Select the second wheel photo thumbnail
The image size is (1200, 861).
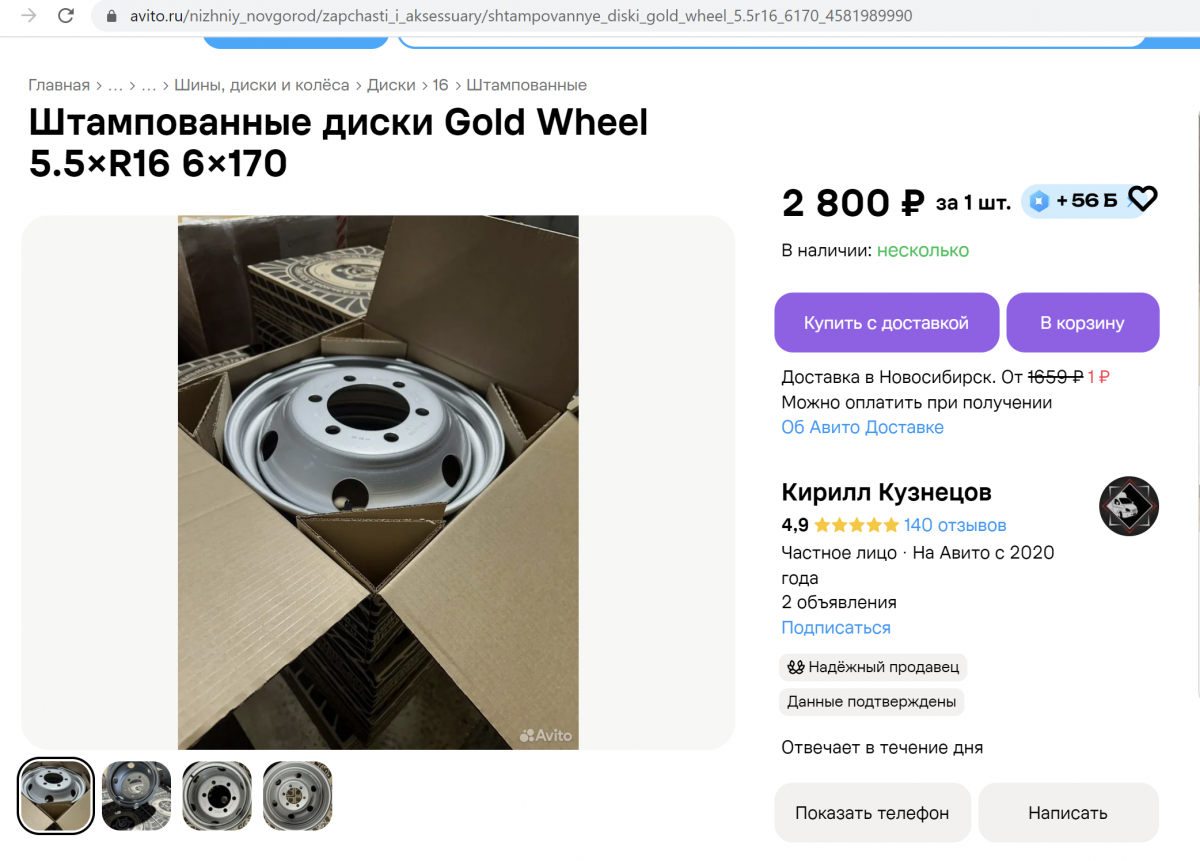pos(137,796)
